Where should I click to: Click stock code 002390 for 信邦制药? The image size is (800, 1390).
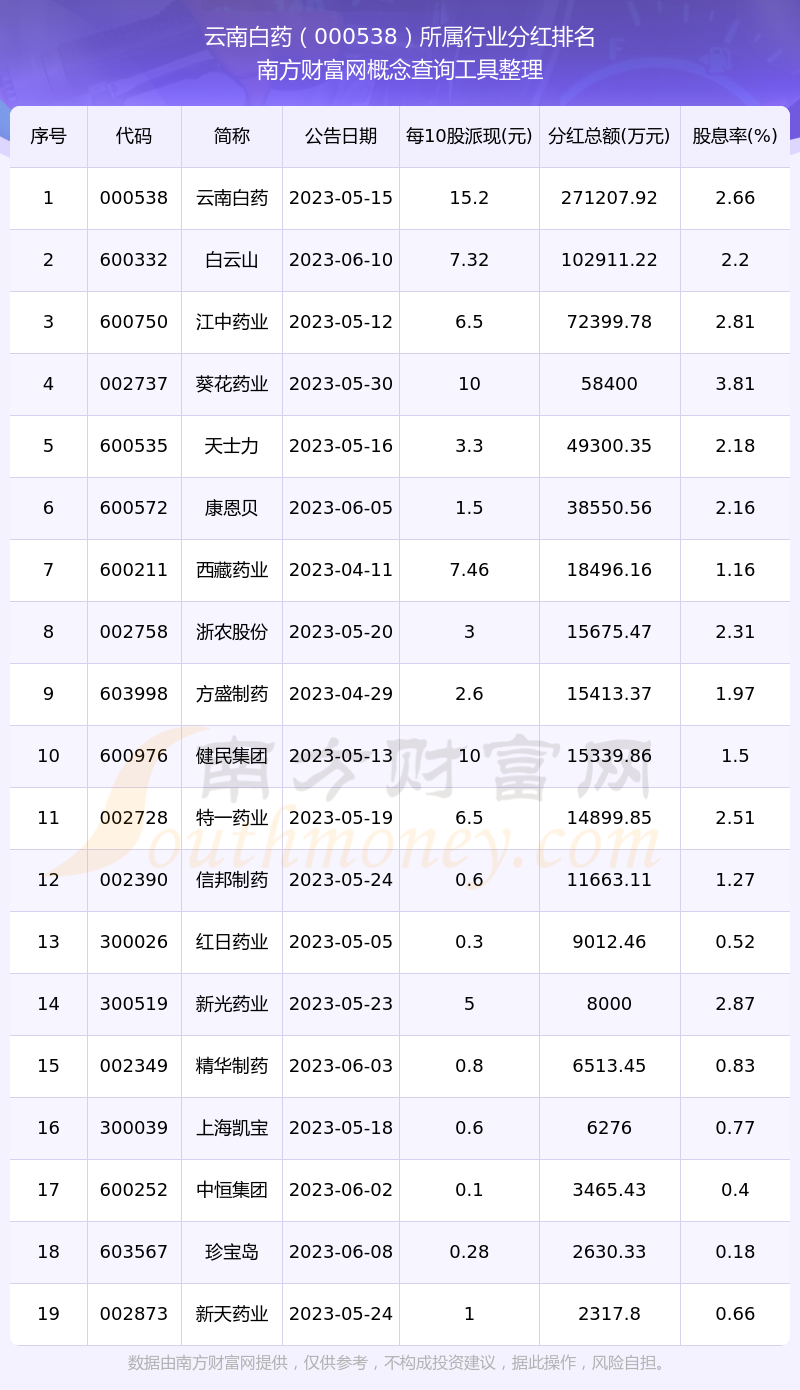134,880
